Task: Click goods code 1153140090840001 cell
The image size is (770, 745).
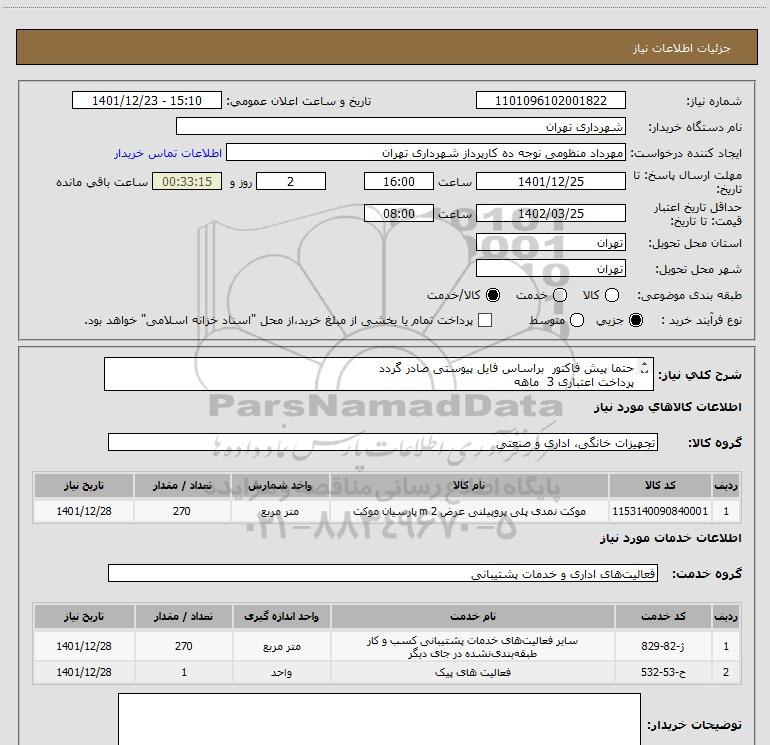Action: (x=660, y=511)
